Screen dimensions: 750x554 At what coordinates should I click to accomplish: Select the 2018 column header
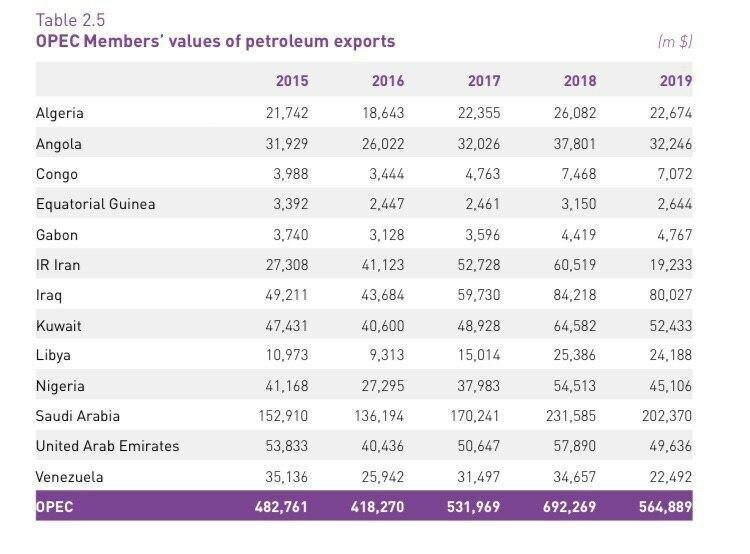pyautogui.click(x=580, y=81)
